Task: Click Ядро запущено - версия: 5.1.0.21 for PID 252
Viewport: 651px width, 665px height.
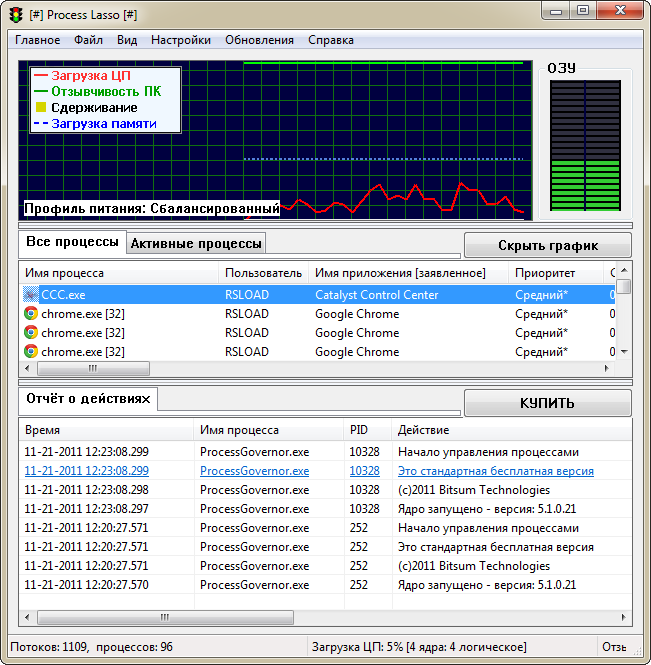Action: pos(487,585)
